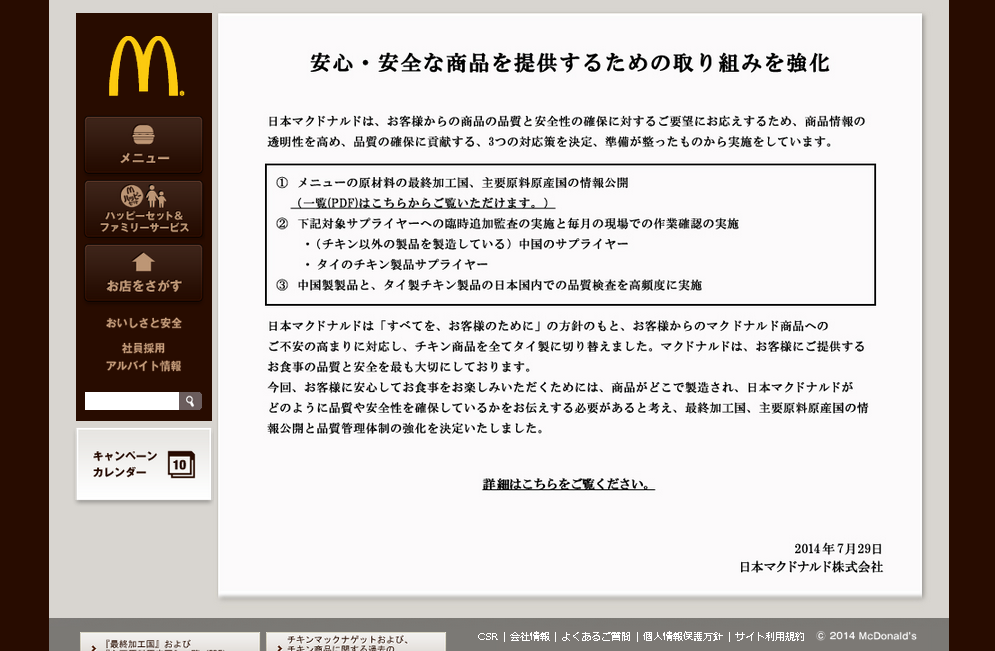Open アルバイト情報 link

pyautogui.click(x=143, y=366)
